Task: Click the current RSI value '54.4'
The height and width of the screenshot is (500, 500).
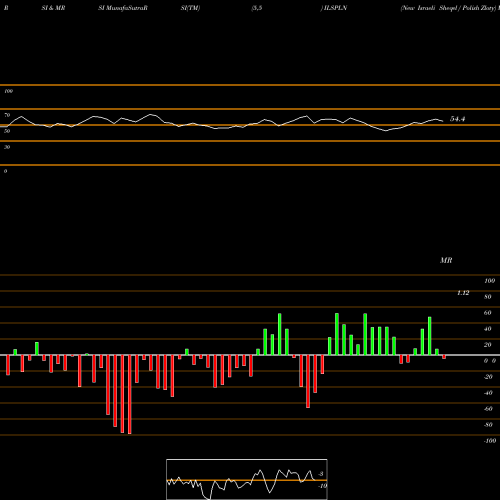Action: point(458,119)
